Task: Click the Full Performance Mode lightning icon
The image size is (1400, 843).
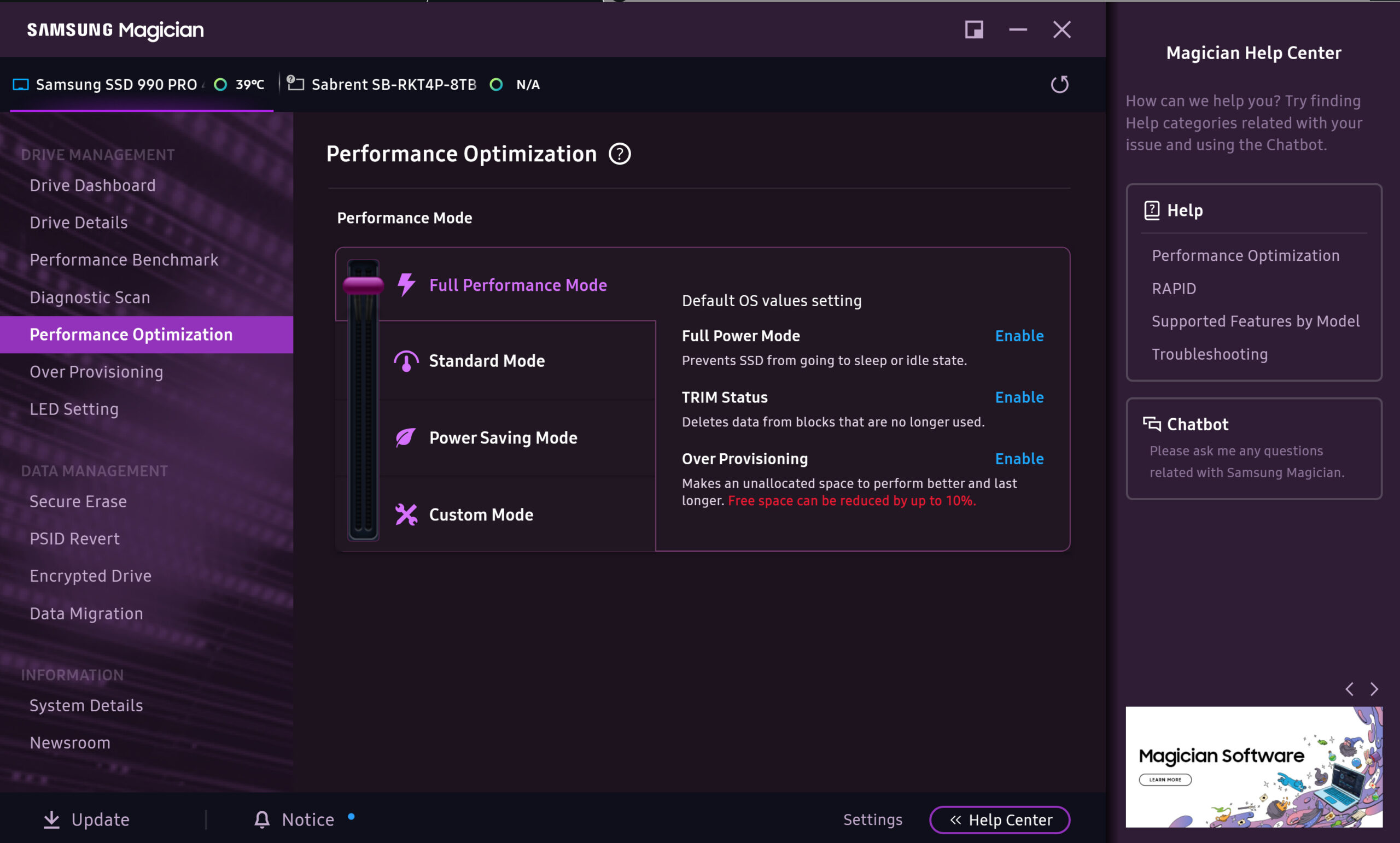Action: coord(406,285)
